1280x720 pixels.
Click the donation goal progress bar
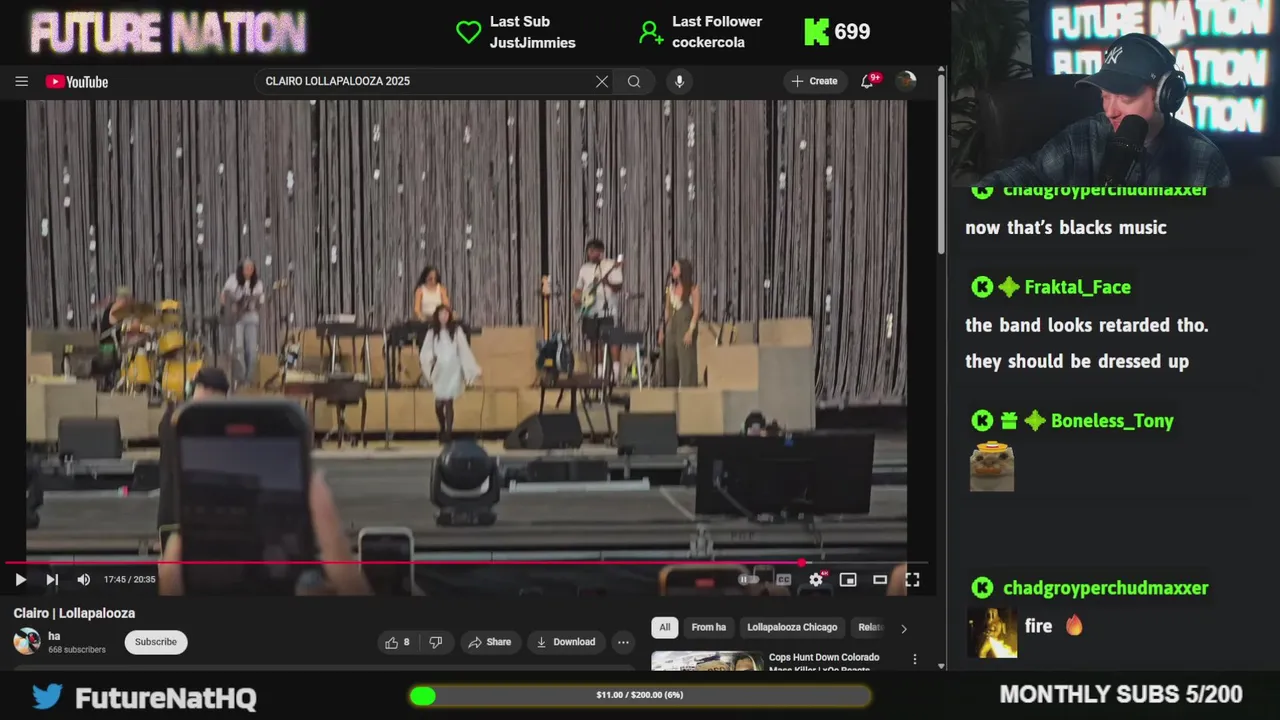(x=640, y=695)
